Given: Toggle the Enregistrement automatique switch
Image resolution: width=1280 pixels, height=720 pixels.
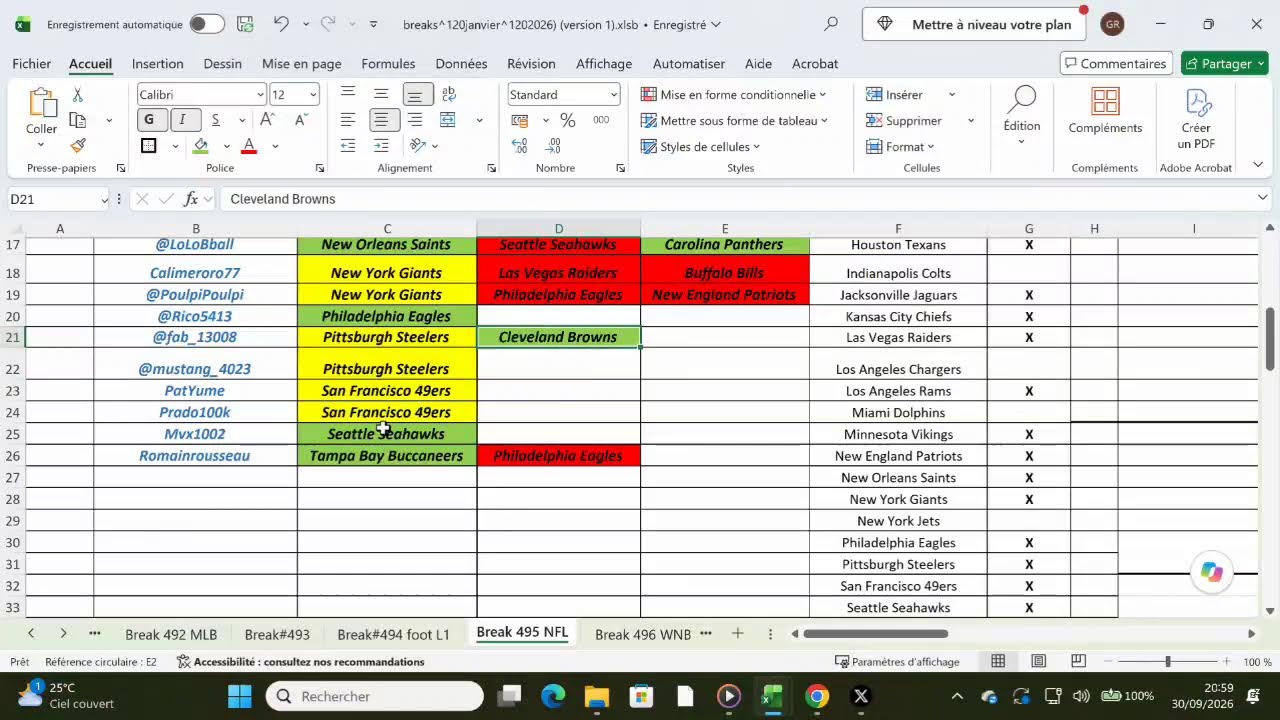Looking at the screenshot, I should [x=207, y=24].
